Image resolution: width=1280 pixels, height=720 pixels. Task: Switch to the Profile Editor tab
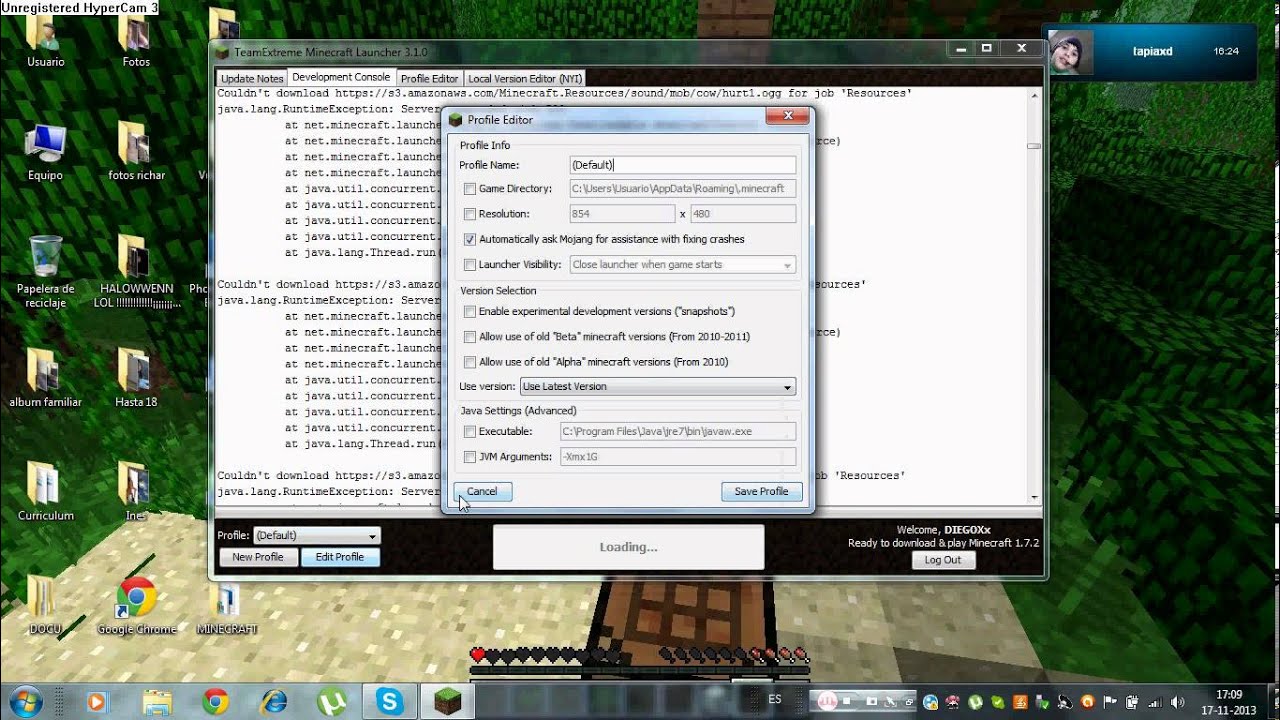[429, 78]
